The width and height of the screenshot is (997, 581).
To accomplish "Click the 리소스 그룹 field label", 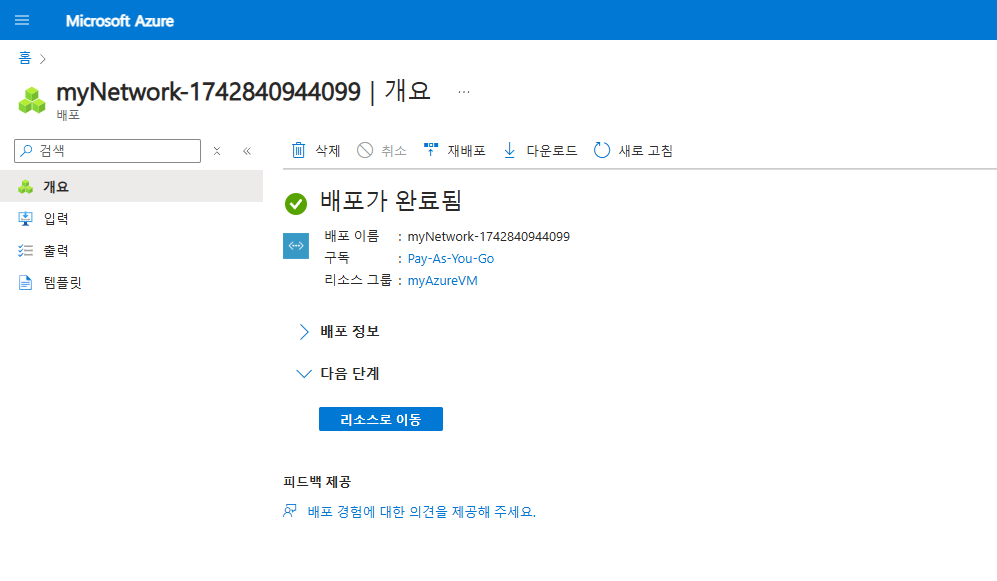I will (x=358, y=280).
